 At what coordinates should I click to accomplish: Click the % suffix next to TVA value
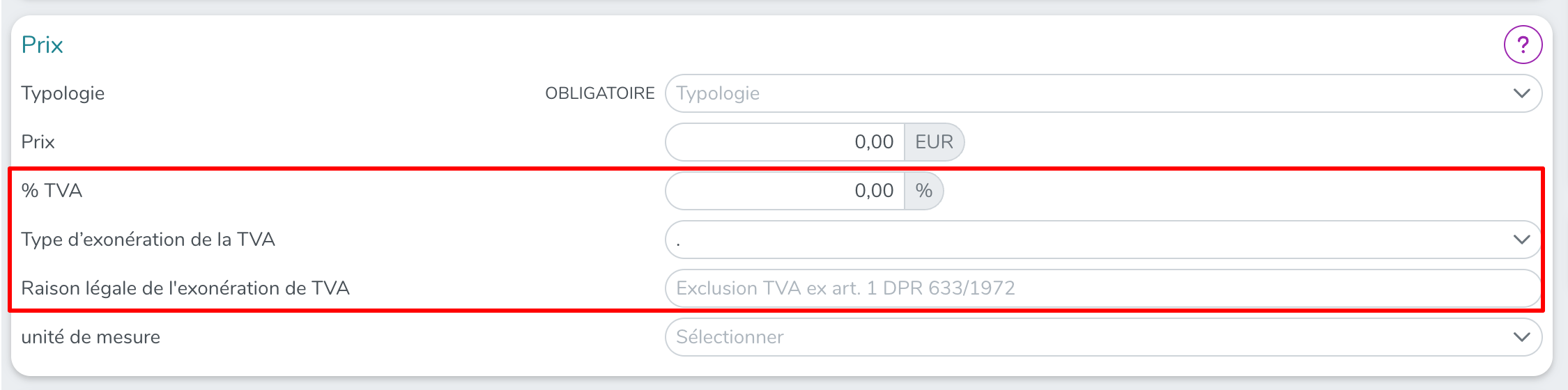tap(923, 191)
